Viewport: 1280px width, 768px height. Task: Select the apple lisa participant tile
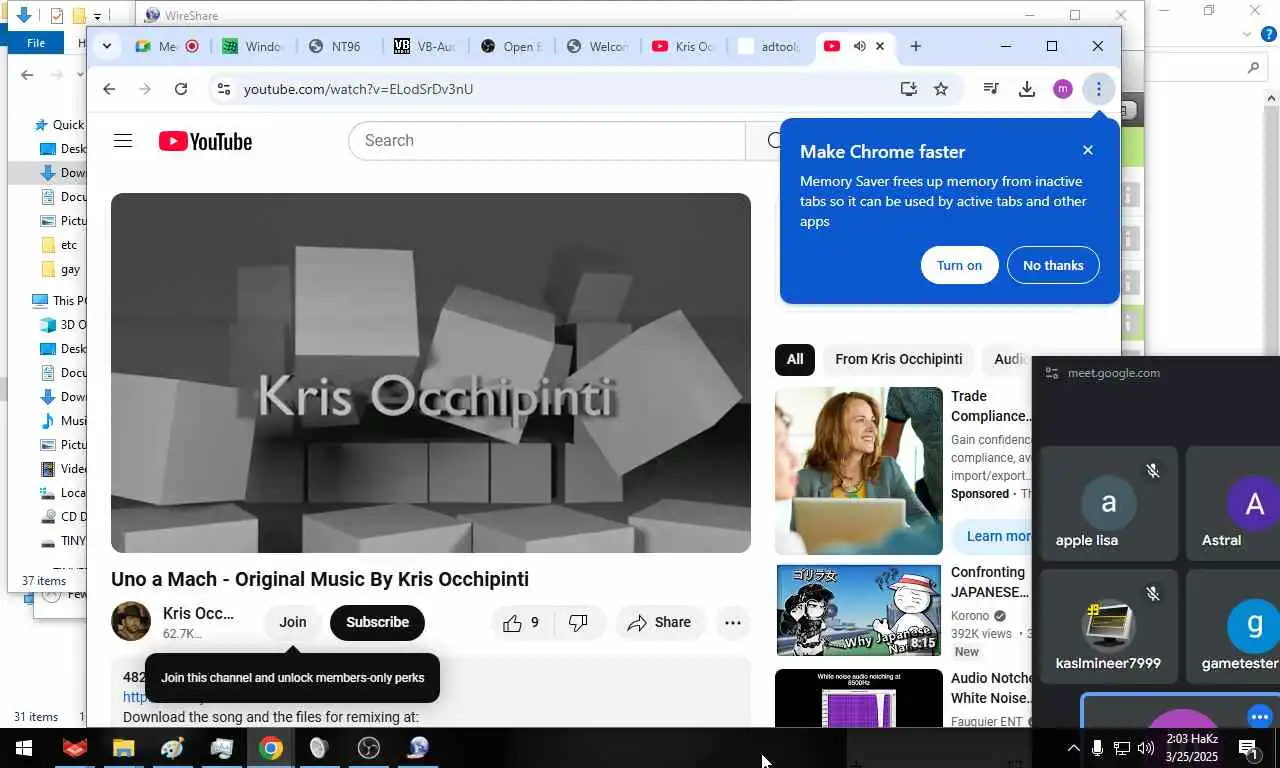pyautogui.click(x=1109, y=503)
